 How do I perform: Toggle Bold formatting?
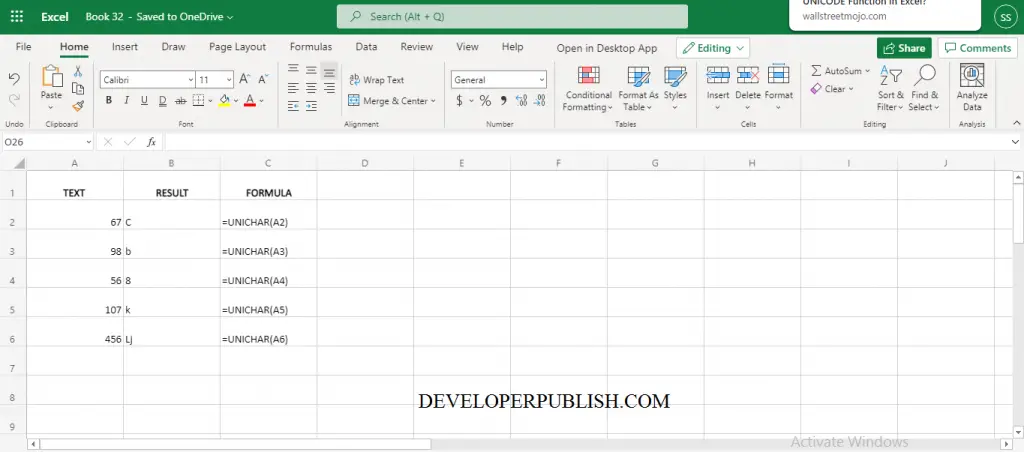[108, 101]
